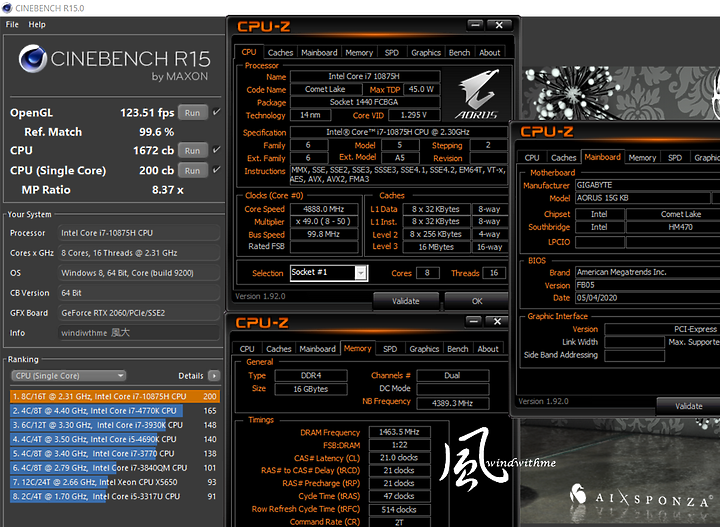Select ranking row 1 Intel Core i7-10875H
This screenshot has height=527, width=720.
(115, 397)
